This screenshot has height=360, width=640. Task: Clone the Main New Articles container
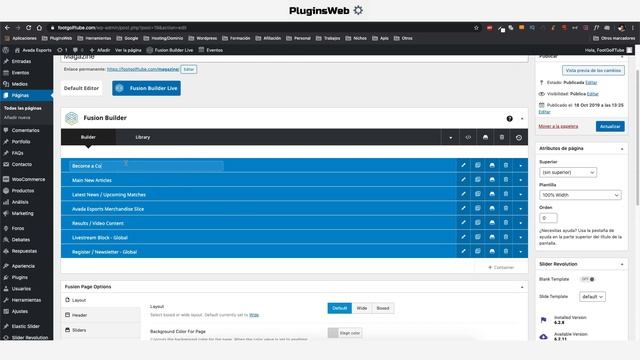point(478,180)
